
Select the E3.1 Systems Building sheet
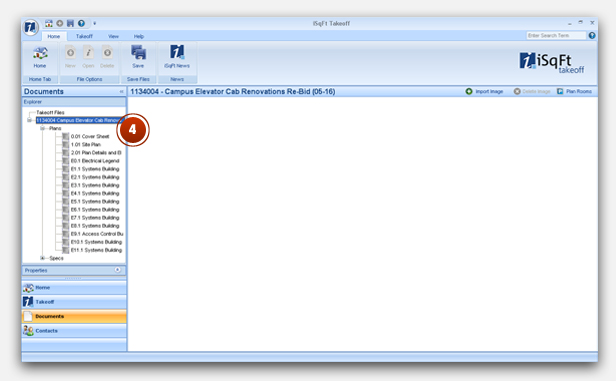(95, 185)
